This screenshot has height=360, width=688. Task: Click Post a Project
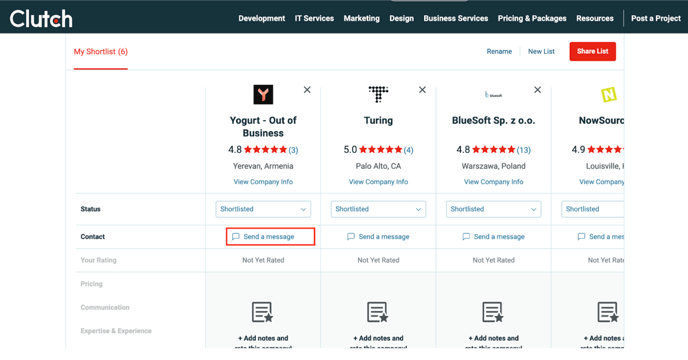point(656,18)
